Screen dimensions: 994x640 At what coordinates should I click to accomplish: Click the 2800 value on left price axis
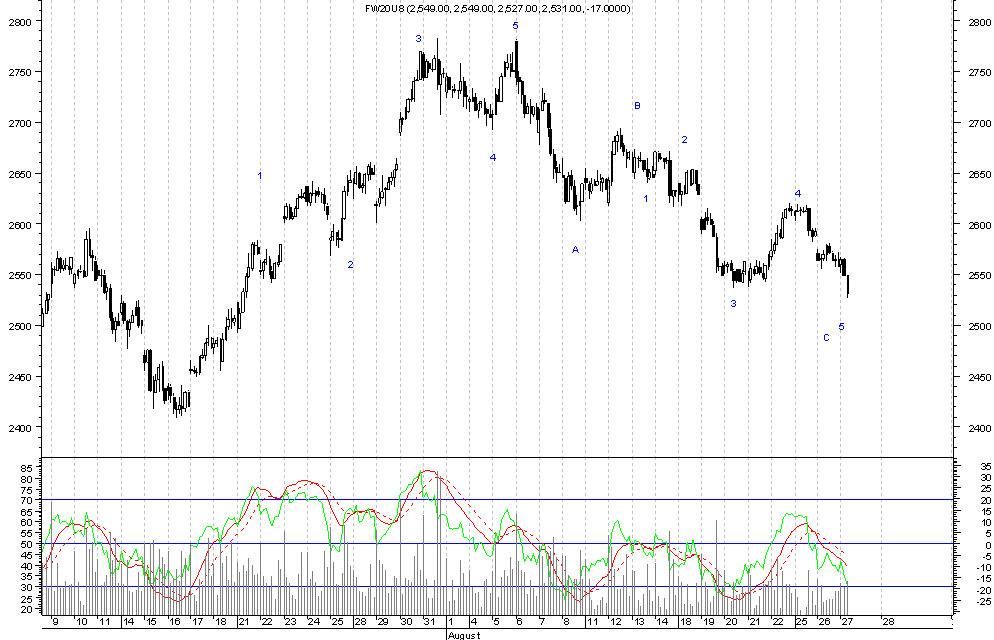point(20,22)
